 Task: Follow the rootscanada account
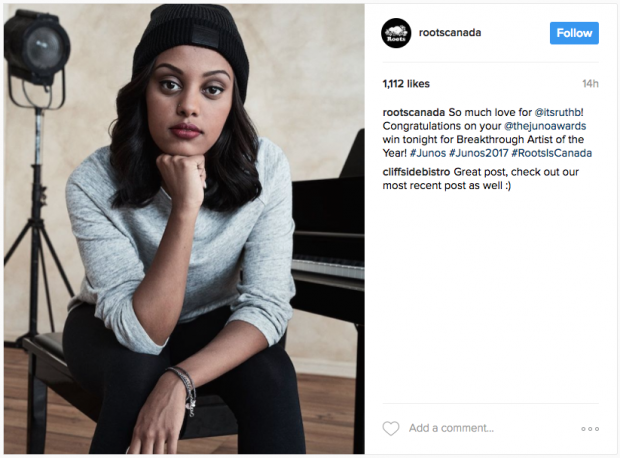574,33
